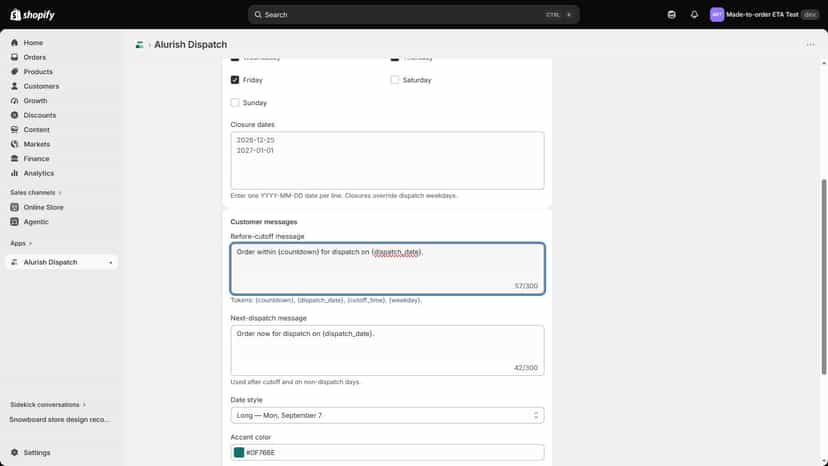Viewport: 828px width, 466px height.
Task: Click the Shopify logo
Action: tap(32, 15)
